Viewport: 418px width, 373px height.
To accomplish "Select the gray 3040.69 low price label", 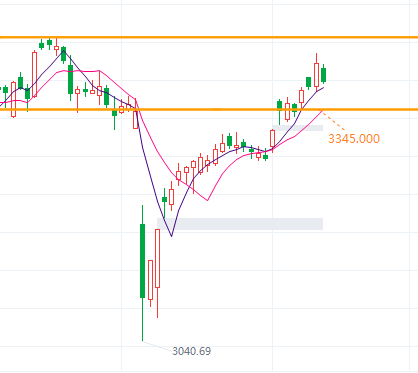I will [191, 351].
